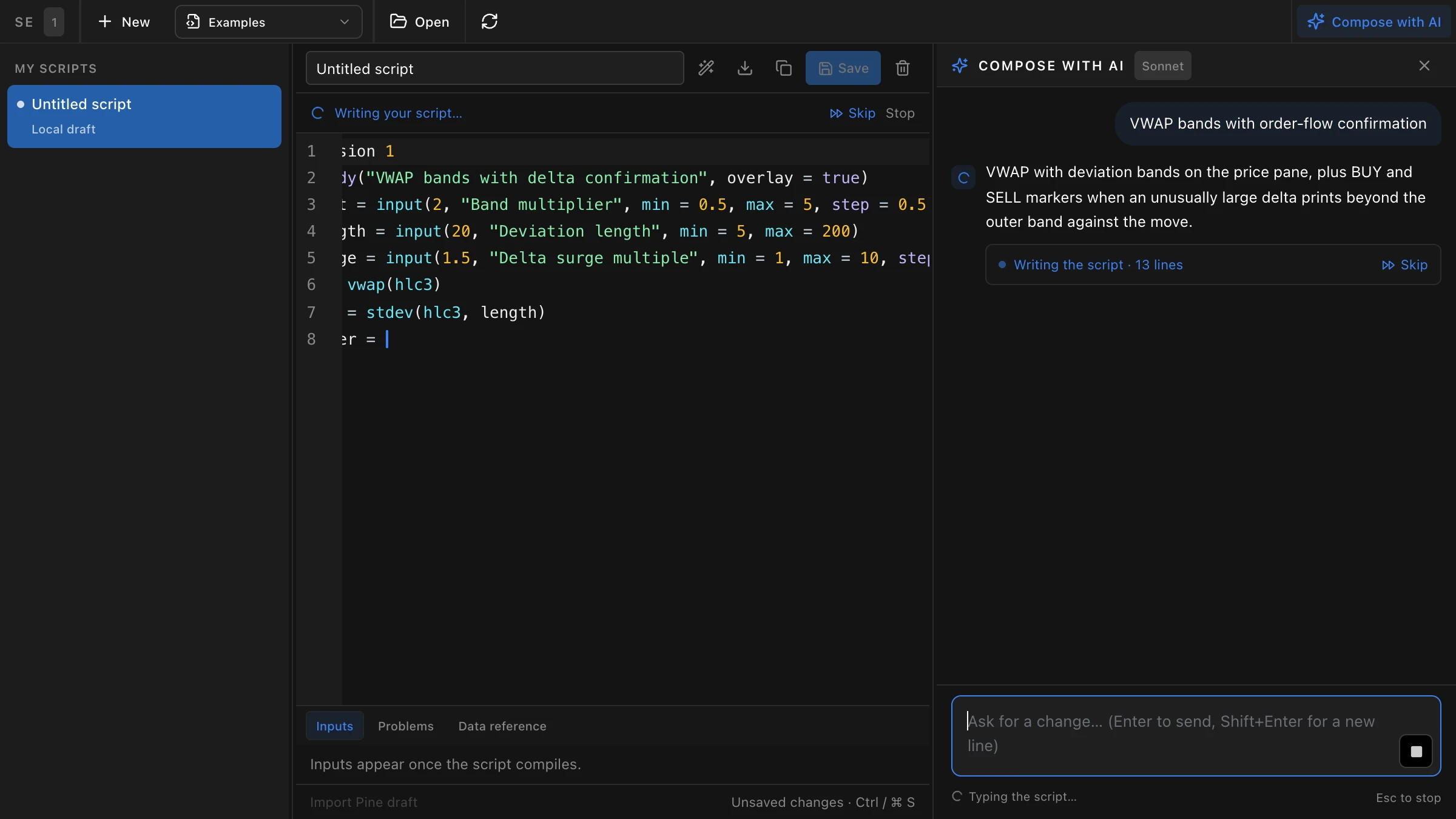
Task: Click Stop in the writing status bar
Action: [x=900, y=113]
